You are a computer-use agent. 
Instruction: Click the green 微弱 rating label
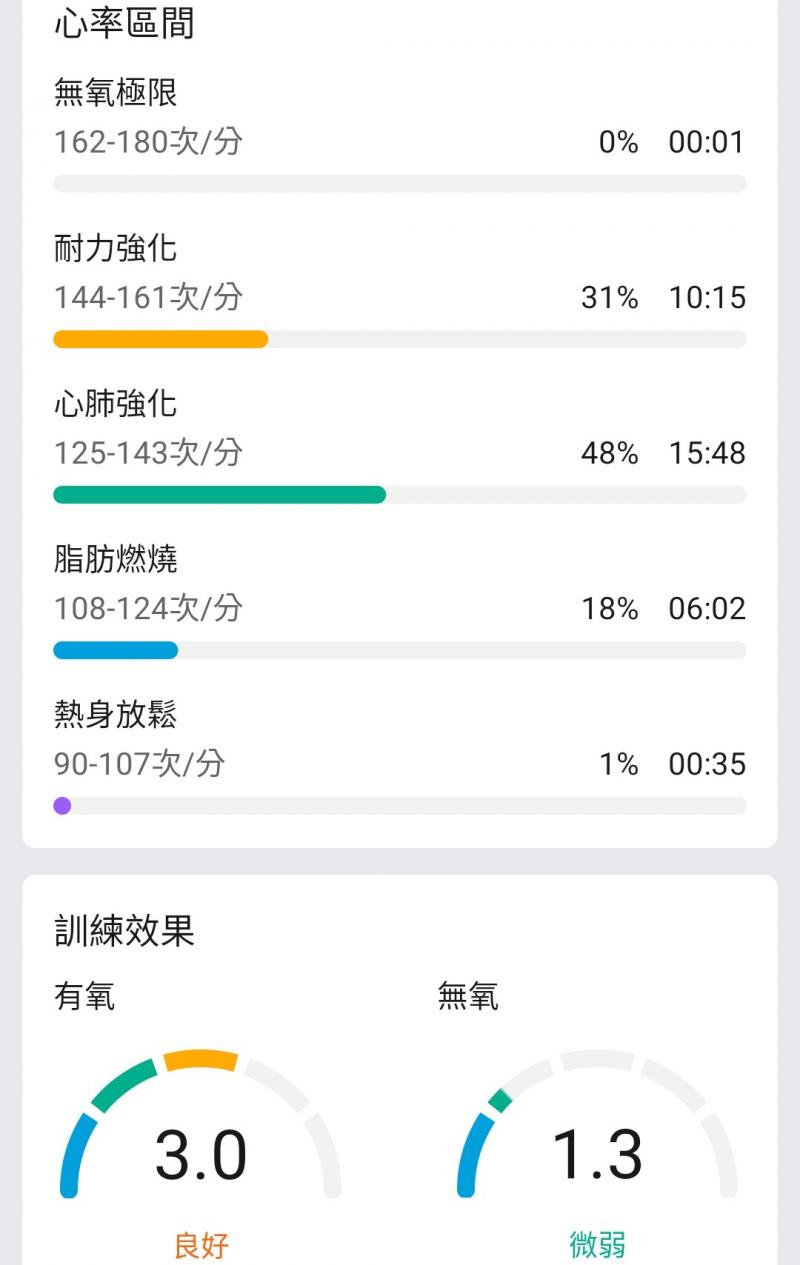(x=597, y=1245)
